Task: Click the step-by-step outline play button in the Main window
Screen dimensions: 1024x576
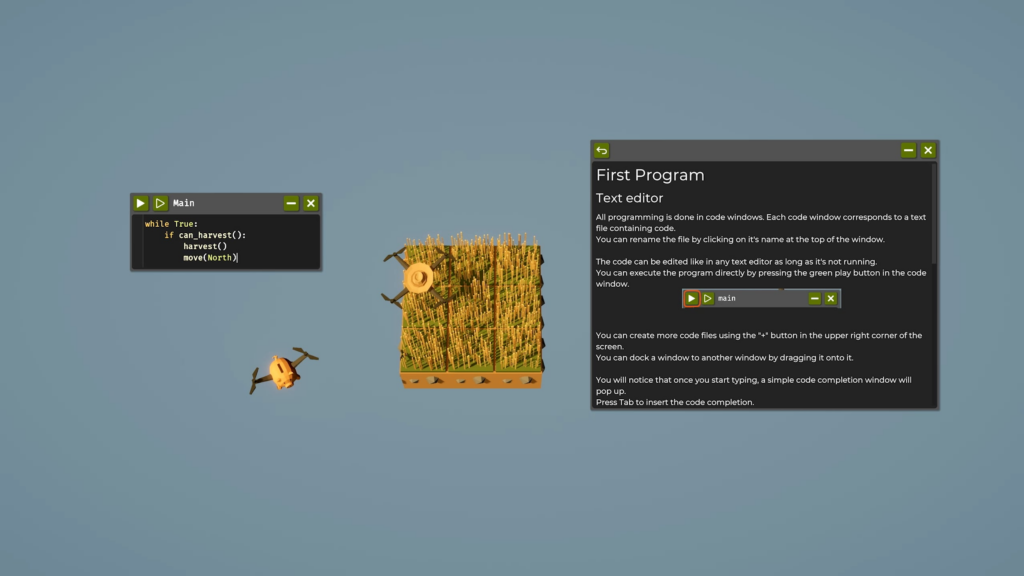Action: coord(160,203)
